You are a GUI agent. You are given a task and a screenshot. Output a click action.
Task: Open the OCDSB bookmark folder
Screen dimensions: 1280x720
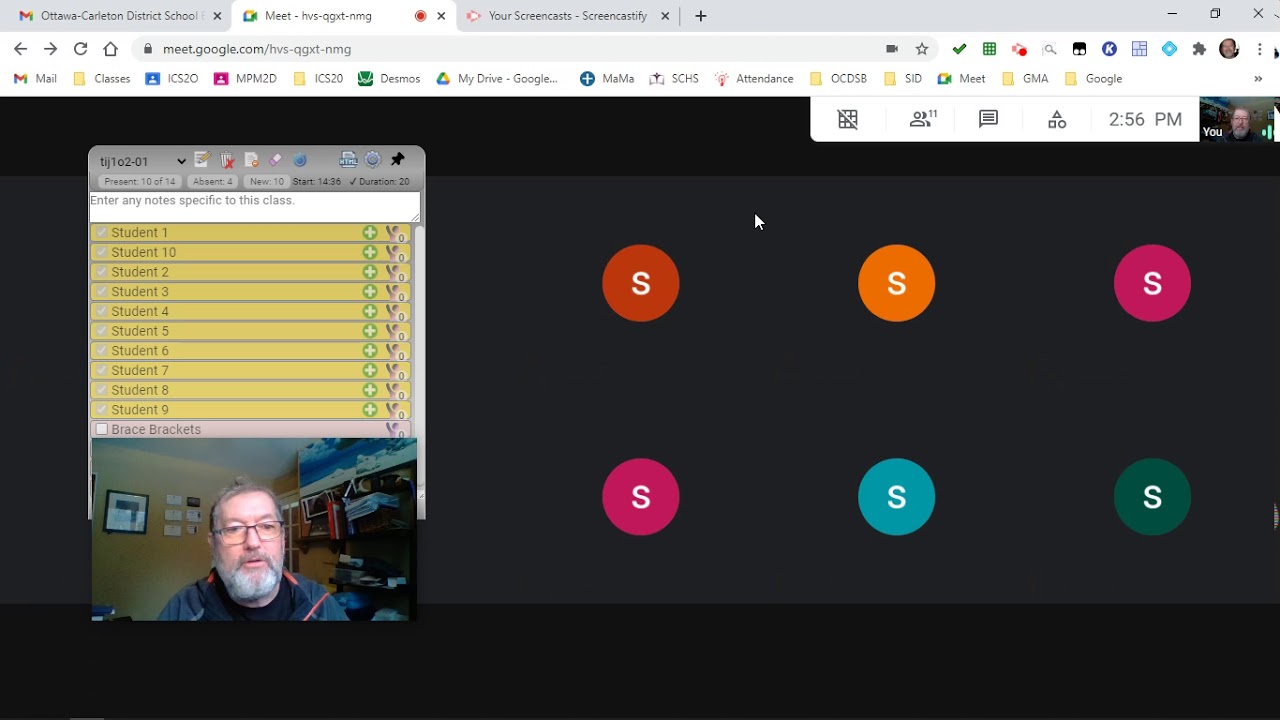click(x=838, y=78)
